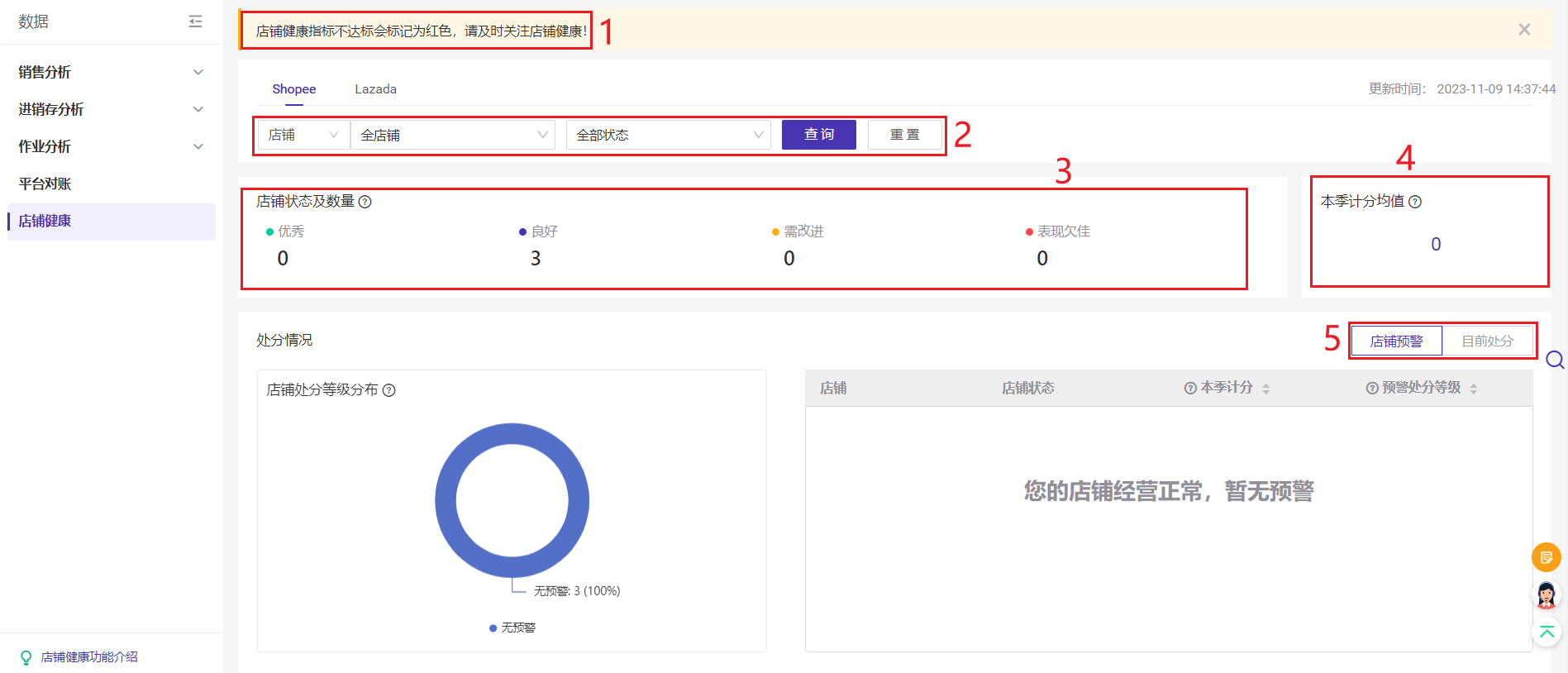1568x673 pixels.
Task: Click help icon beside 本季计分均值
Action: pyautogui.click(x=1415, y=202)
